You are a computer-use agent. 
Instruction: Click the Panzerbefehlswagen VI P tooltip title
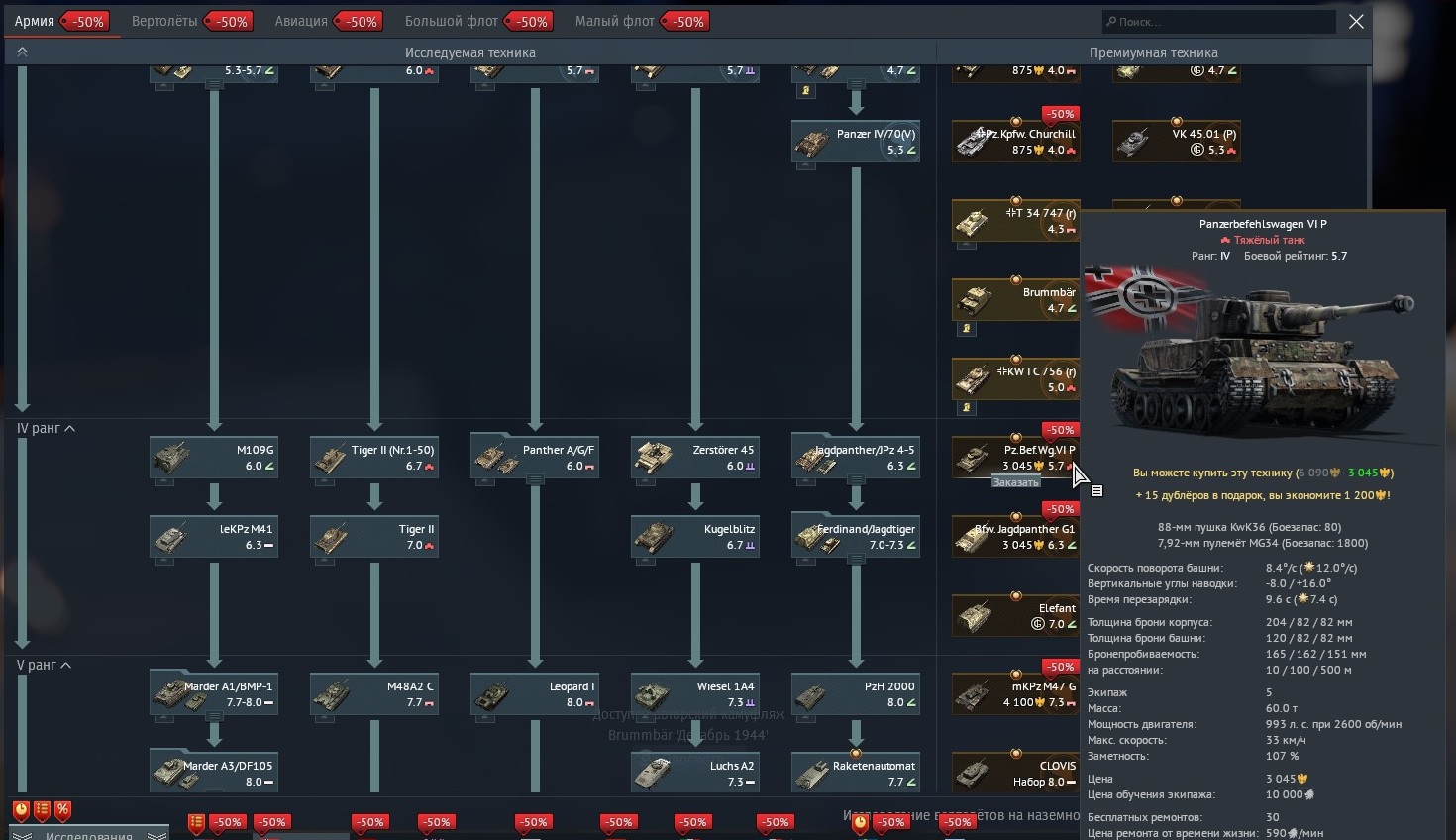(1263, 224)
